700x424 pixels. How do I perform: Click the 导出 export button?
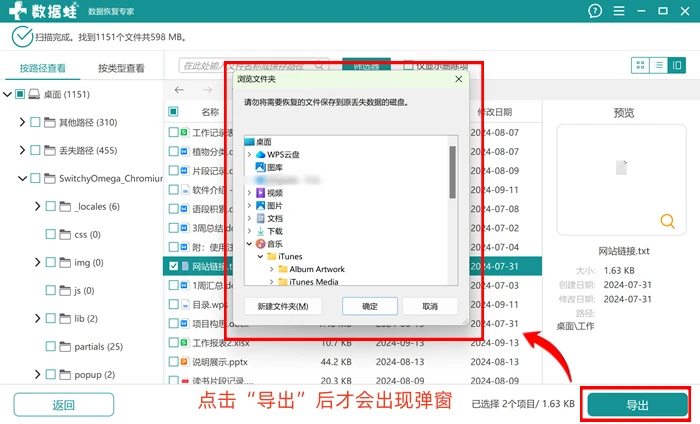(637, 405)
